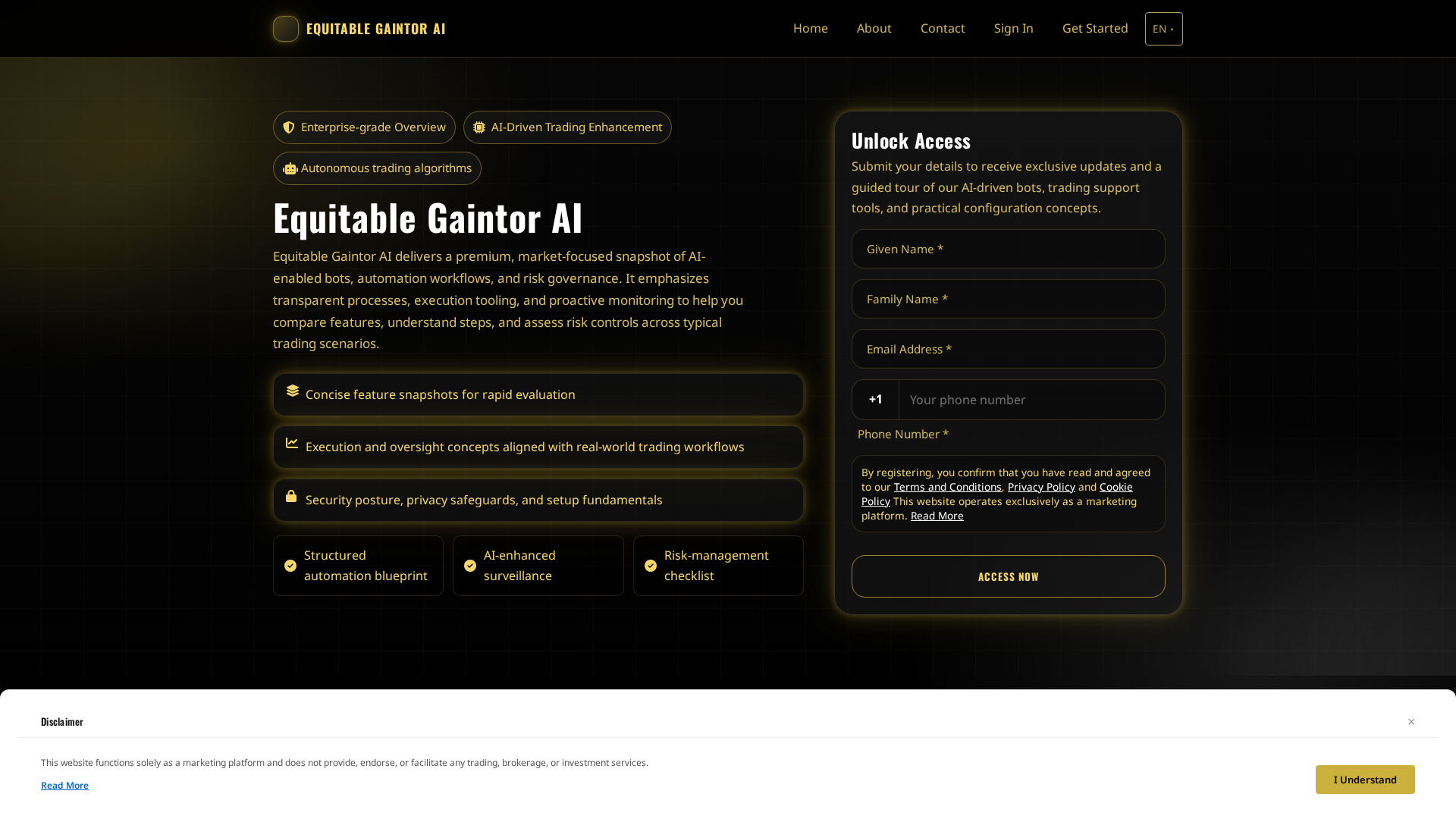Expand the disclaimer via Read More link
Viewport: 1456px width, 819px height.
pyautogui.click(x=64, y=785)
